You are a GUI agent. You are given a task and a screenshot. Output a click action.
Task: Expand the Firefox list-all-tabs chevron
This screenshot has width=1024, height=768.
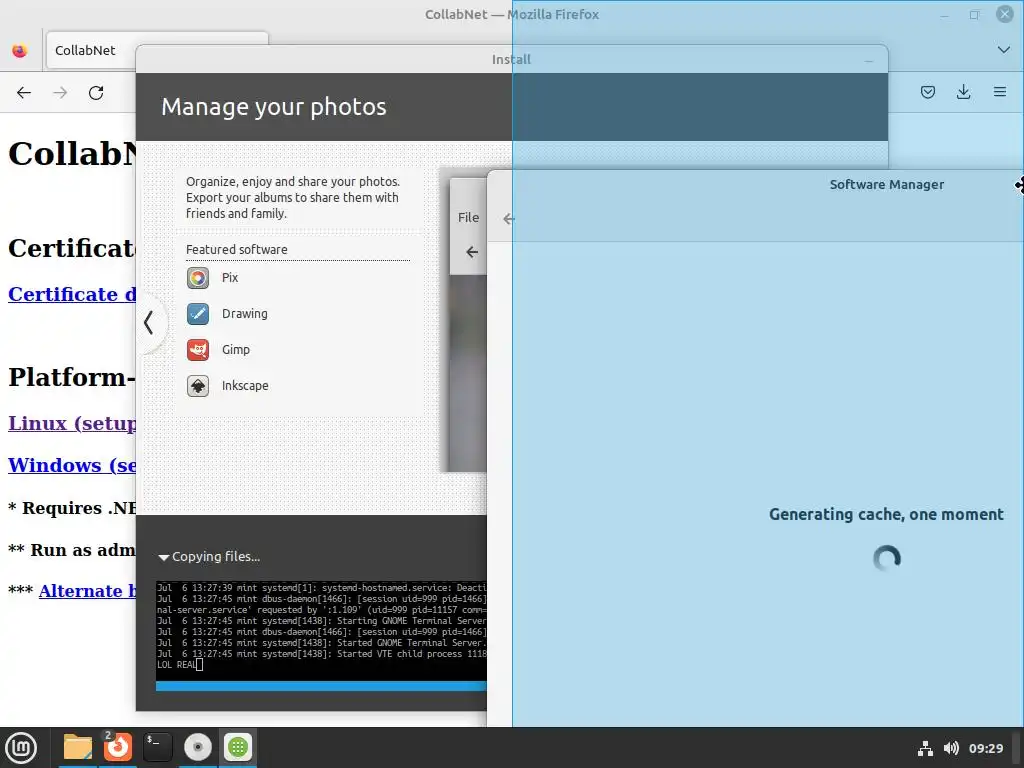(1004, 50)
